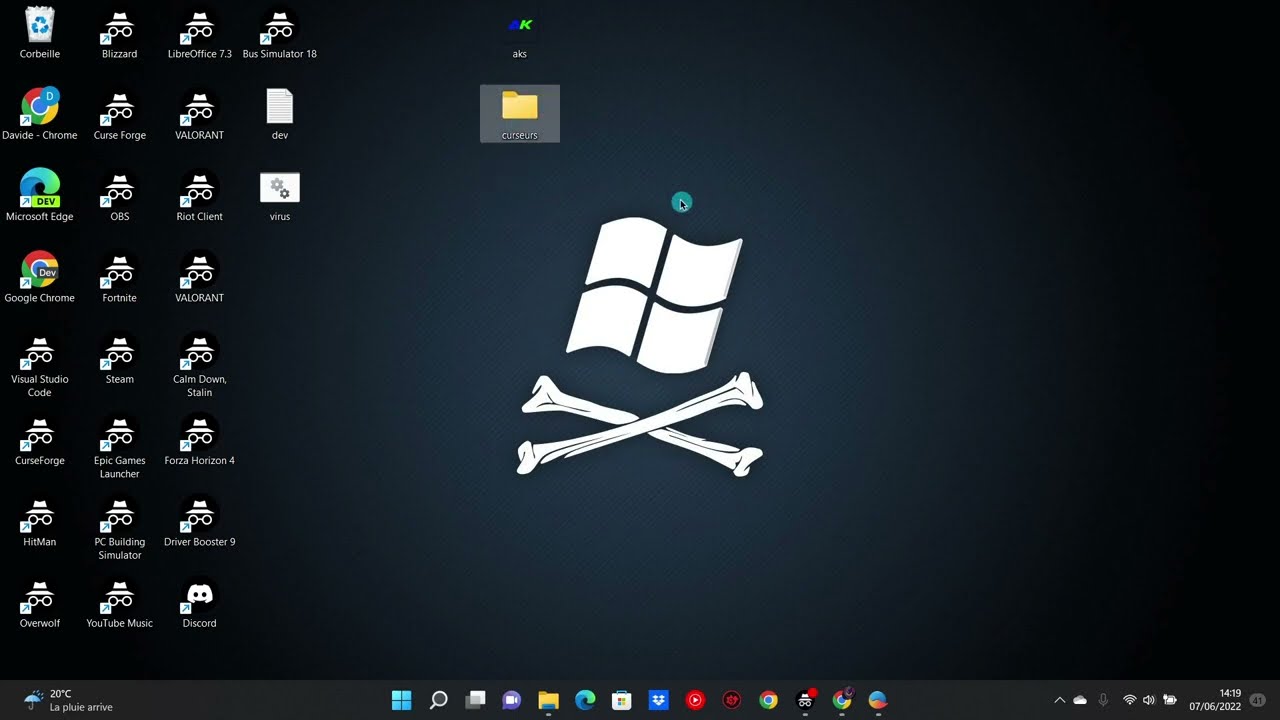This screenshot has height=720, width=1280.
Task: Select the Davide - Chrome desktop shortcut
Action: pyautogui.click(x=40, y=114)
